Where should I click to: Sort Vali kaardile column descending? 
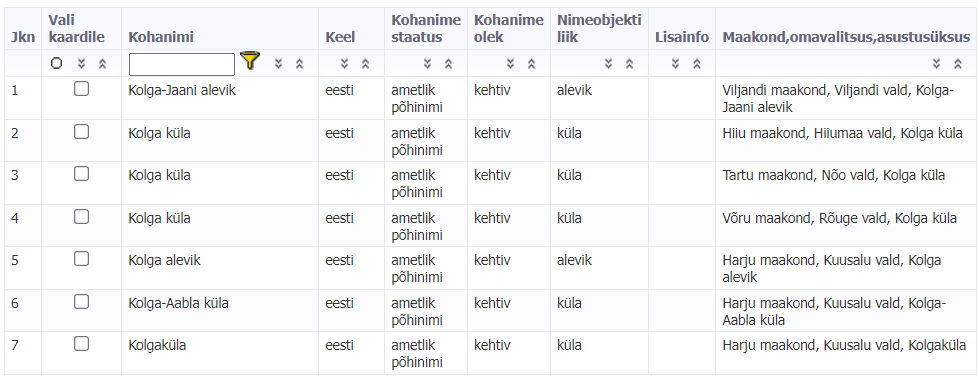pyautogui.click(x=81, y=64)
